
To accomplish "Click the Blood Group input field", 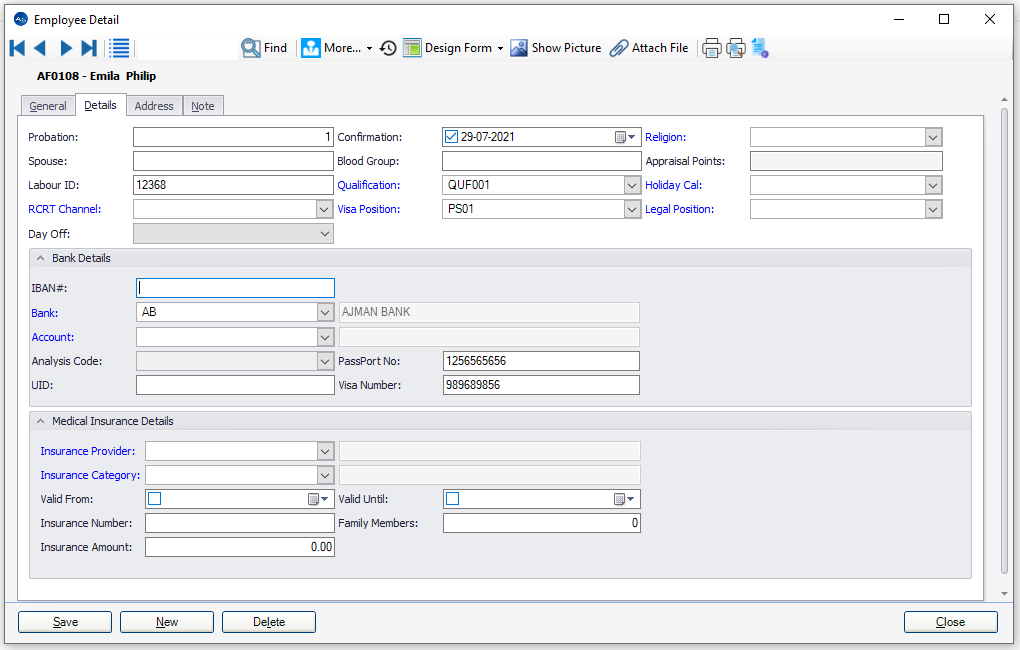I will (541, 161).
